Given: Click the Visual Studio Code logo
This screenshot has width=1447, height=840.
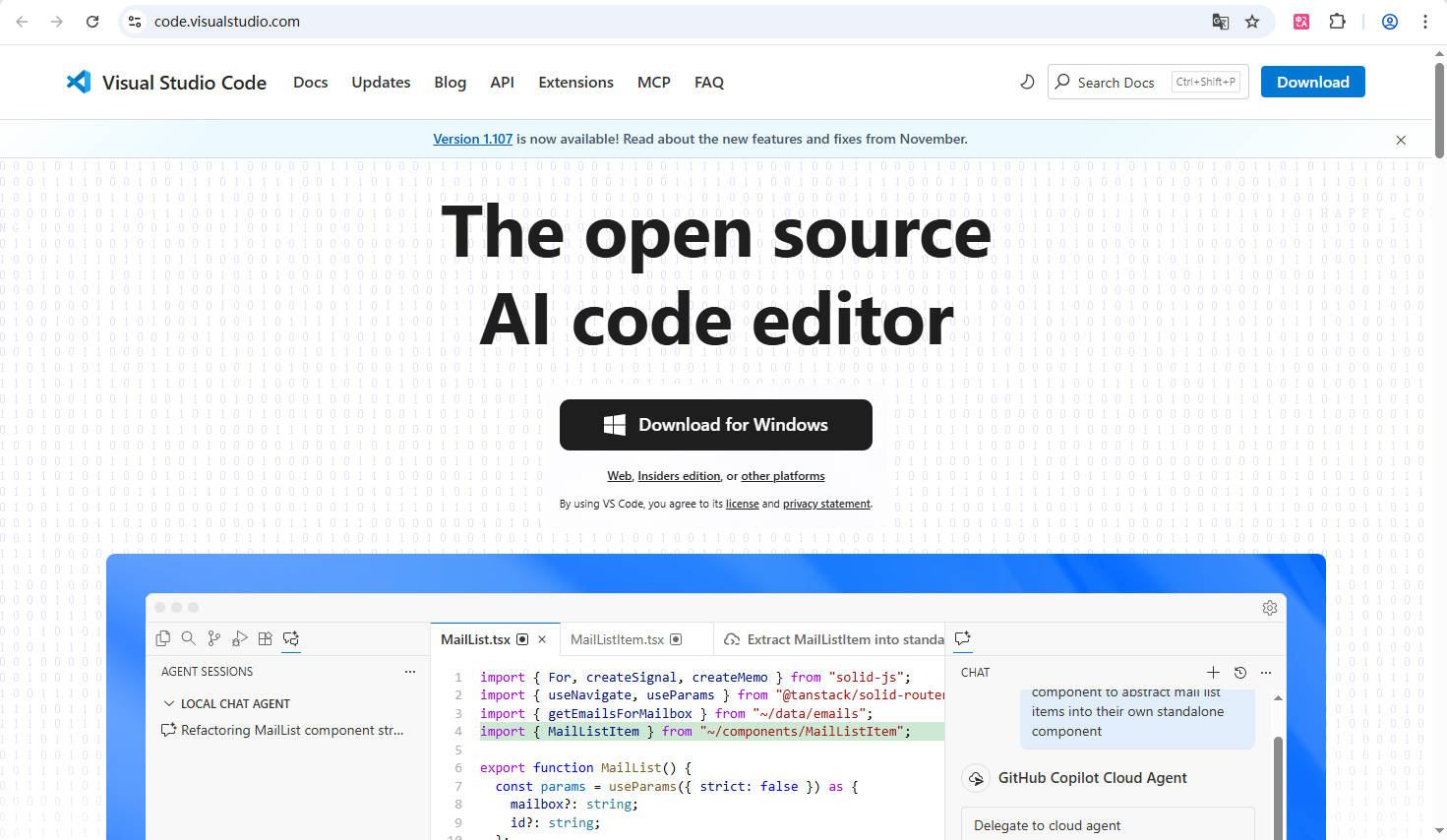Looking at the screenshot, I should (79, 83).
